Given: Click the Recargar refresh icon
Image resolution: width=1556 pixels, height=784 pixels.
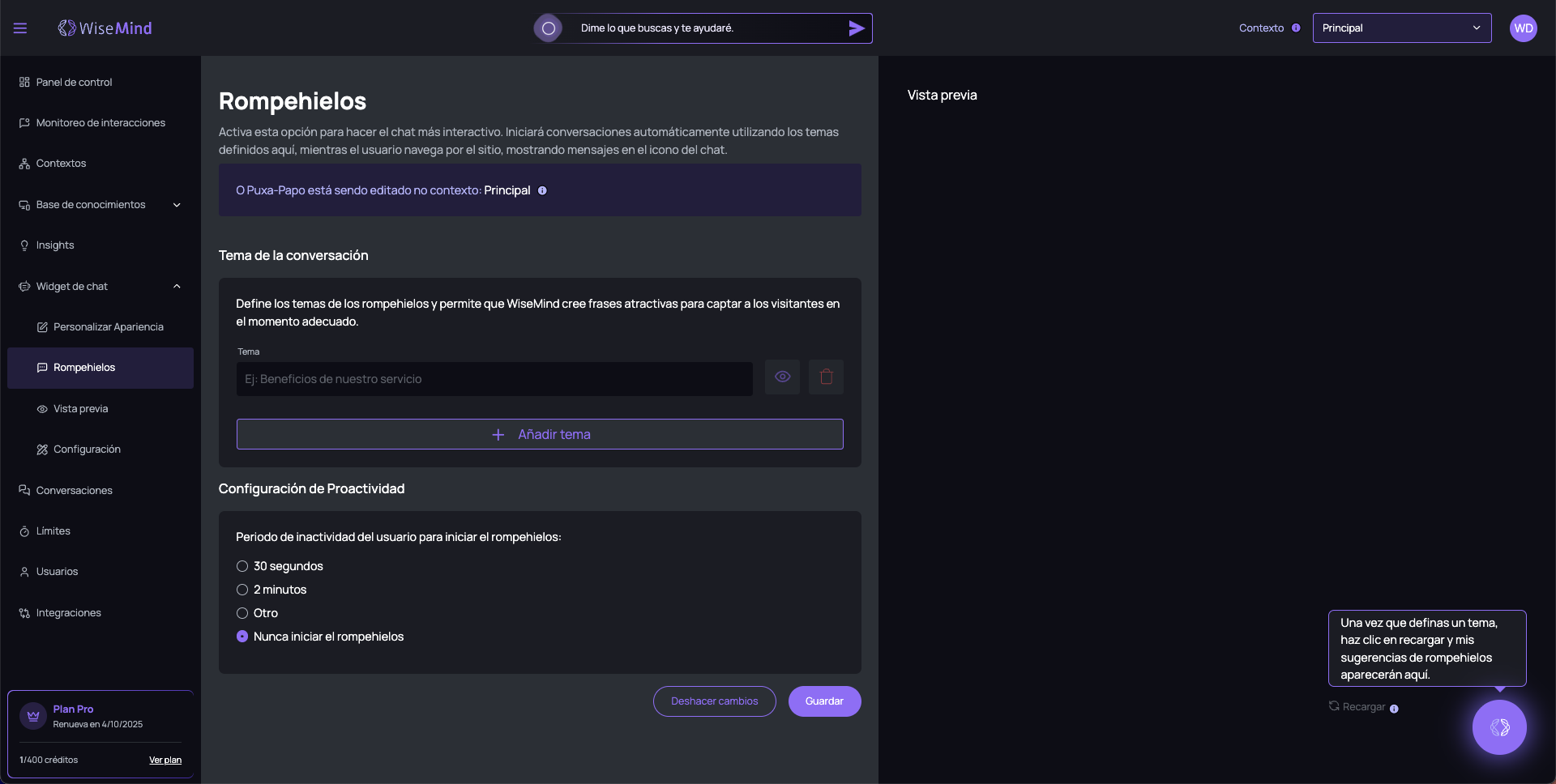Looking at the screenshot, I should point(1334,706).
